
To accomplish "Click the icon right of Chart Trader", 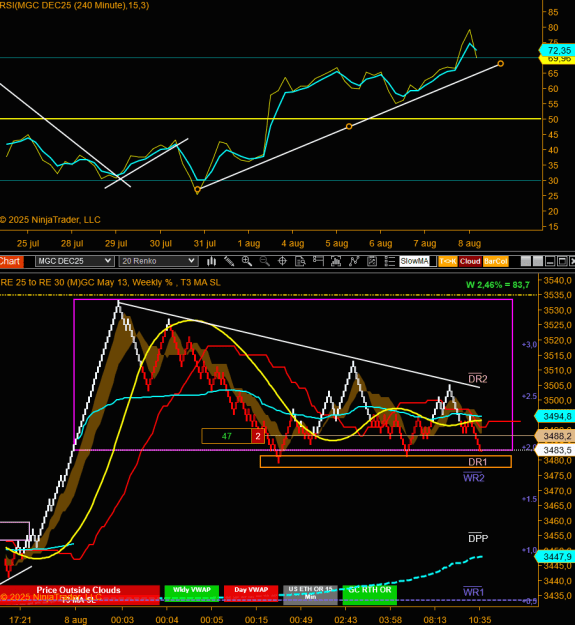I will (336, 261).
